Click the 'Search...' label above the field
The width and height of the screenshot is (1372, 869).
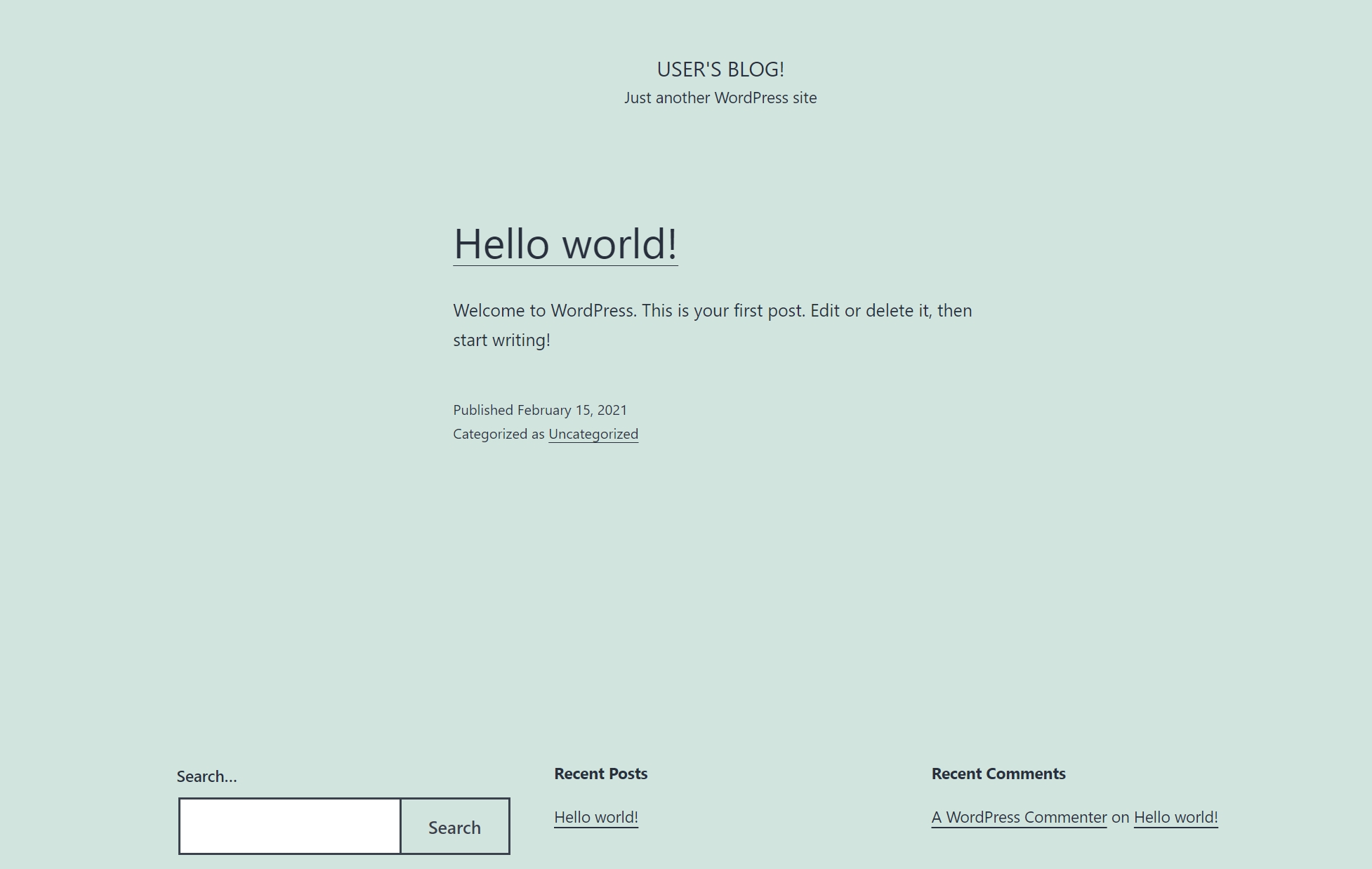coord(206,776)
